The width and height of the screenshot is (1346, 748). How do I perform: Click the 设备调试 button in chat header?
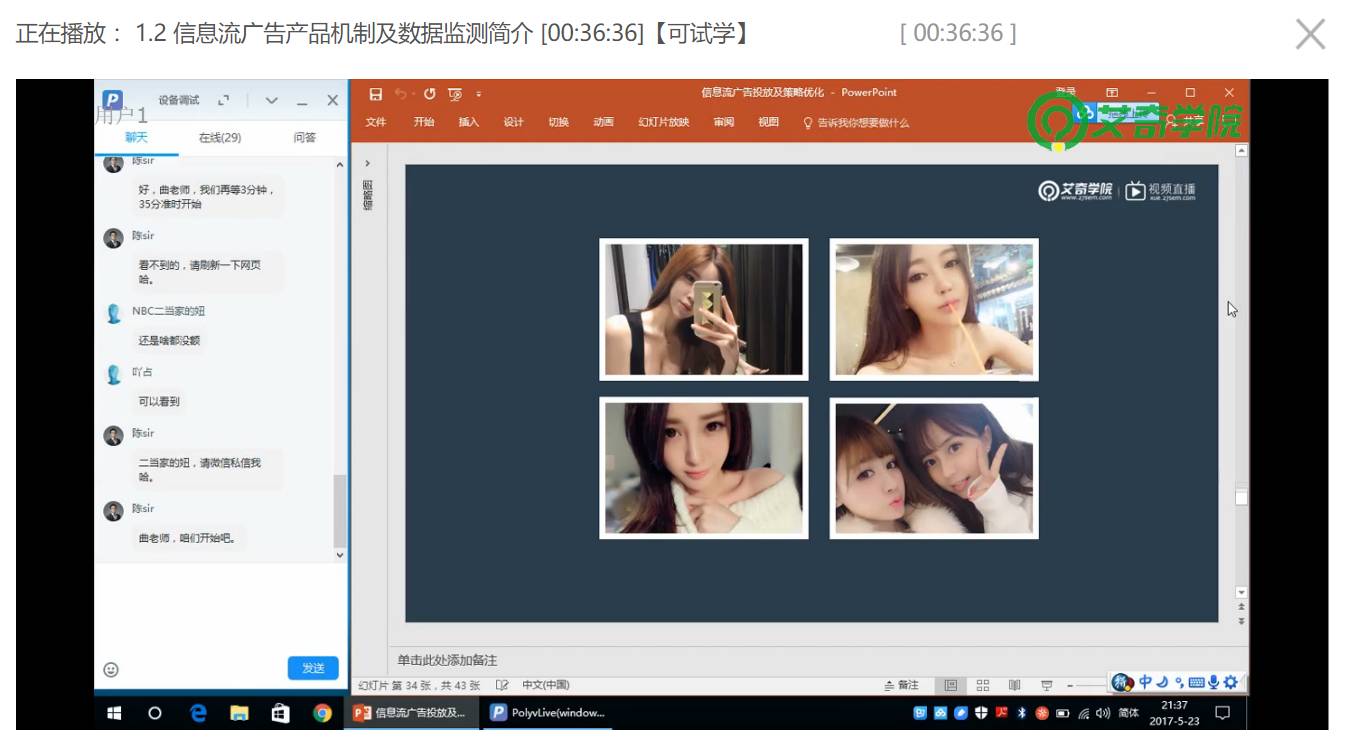(x=179, y=100)
